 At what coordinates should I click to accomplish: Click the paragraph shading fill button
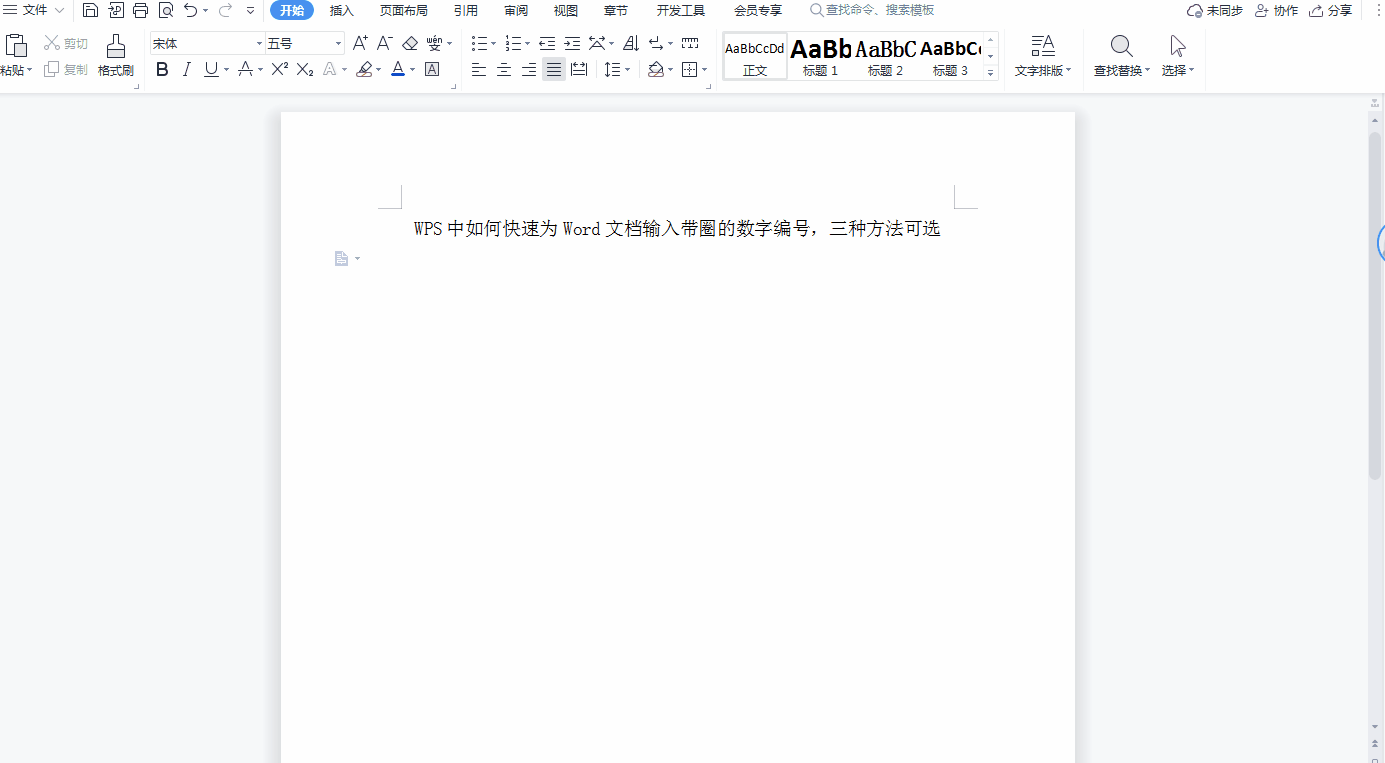tap(655, 69)
